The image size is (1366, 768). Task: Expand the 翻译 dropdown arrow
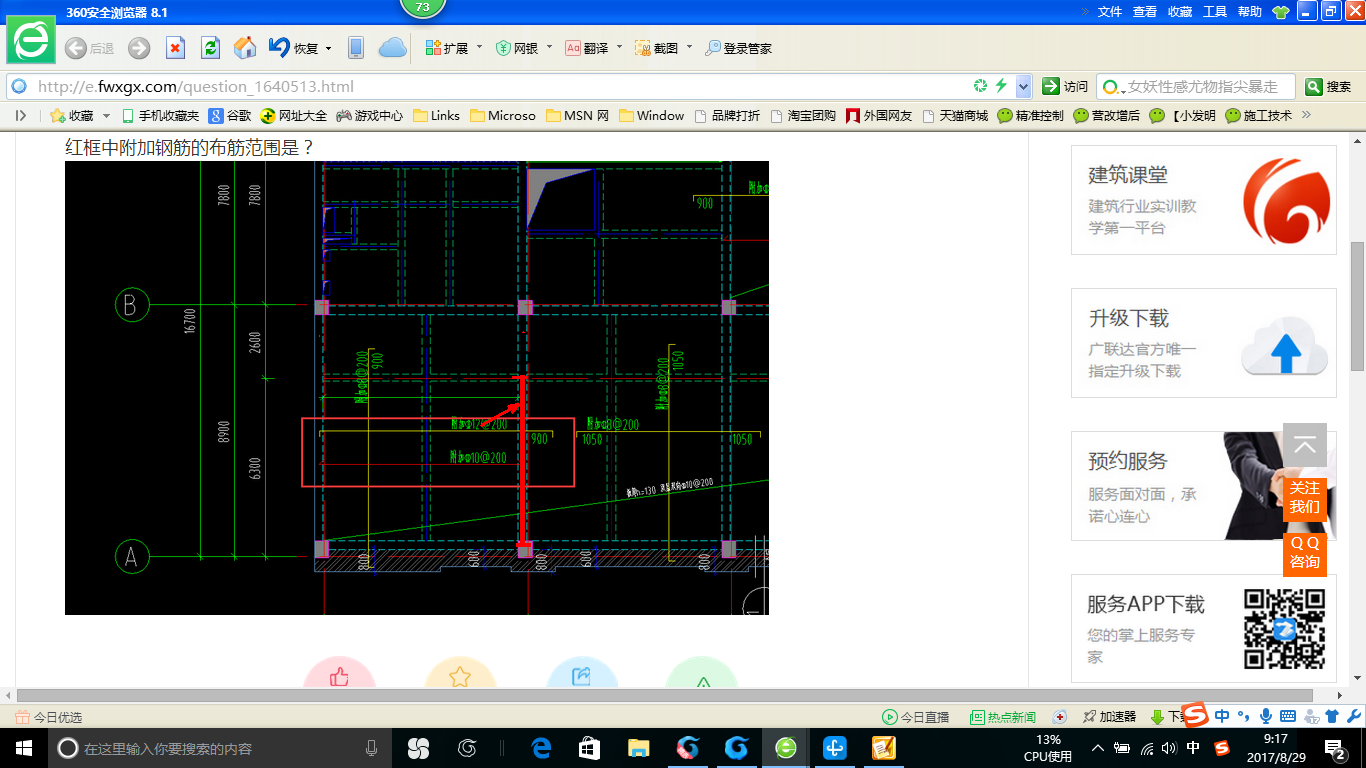(619, 47)
